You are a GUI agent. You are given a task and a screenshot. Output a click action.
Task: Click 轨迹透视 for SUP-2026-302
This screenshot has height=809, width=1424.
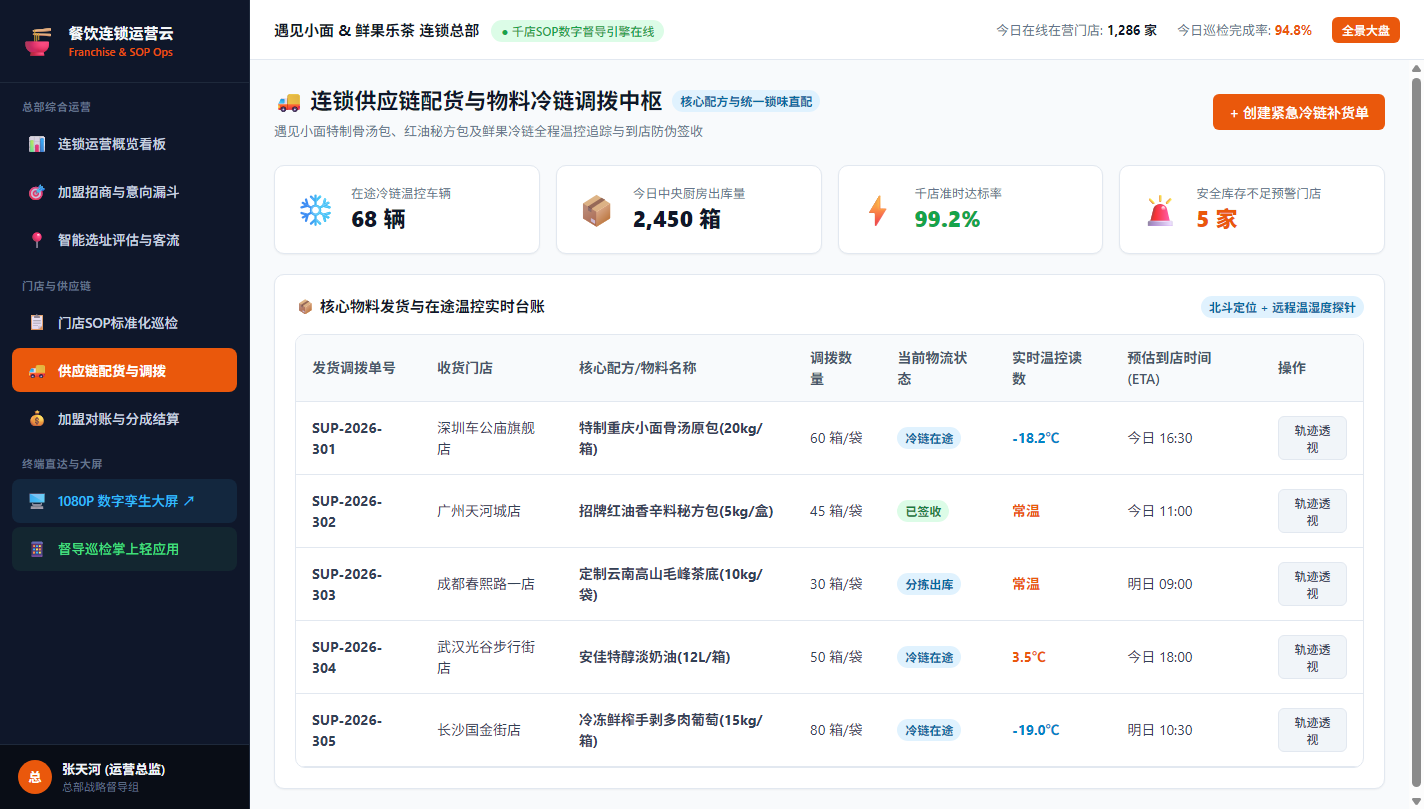pyautogui.click(x=1312, y=511)
